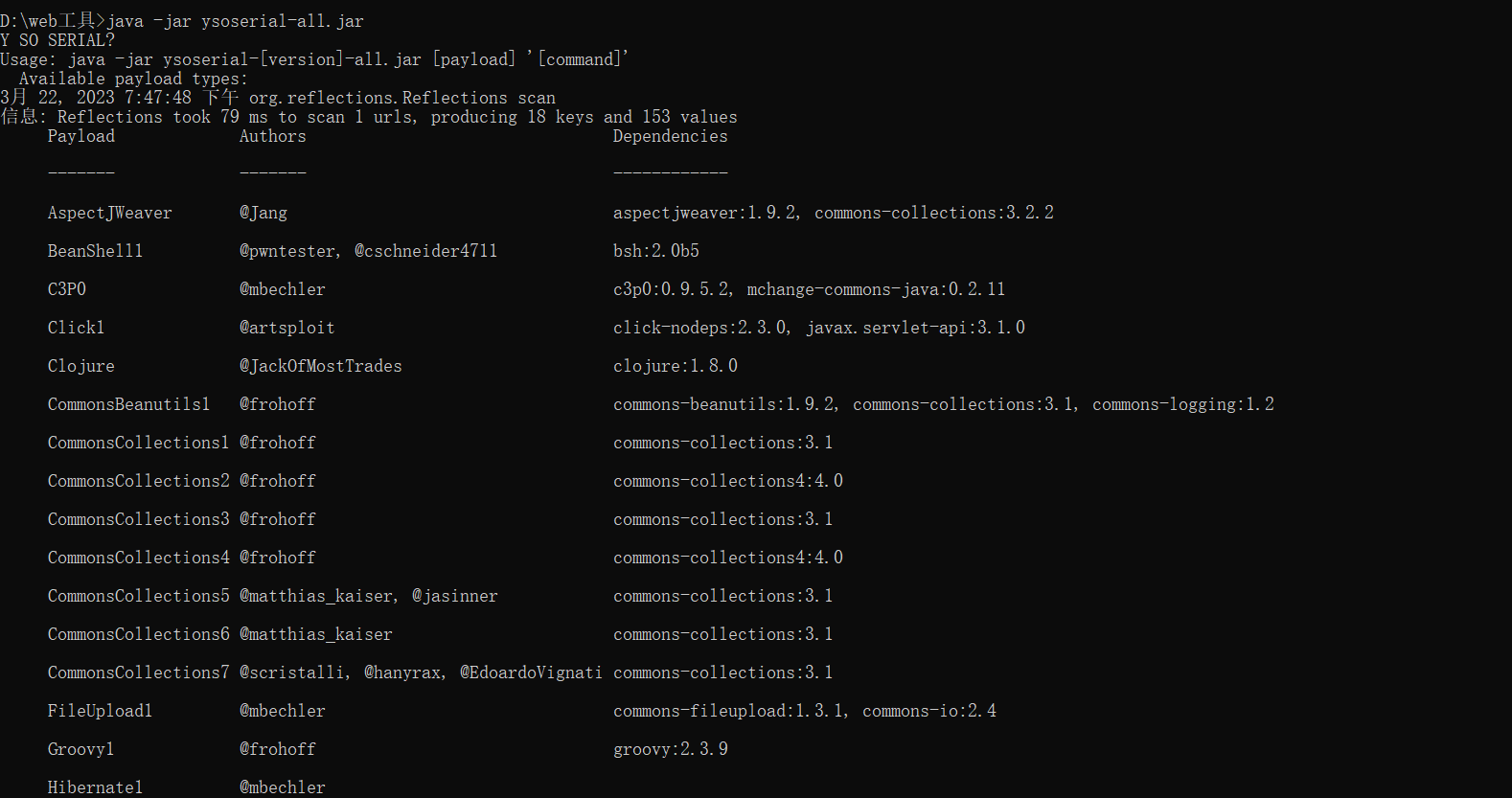Click the Click1 payload entry

76,328
